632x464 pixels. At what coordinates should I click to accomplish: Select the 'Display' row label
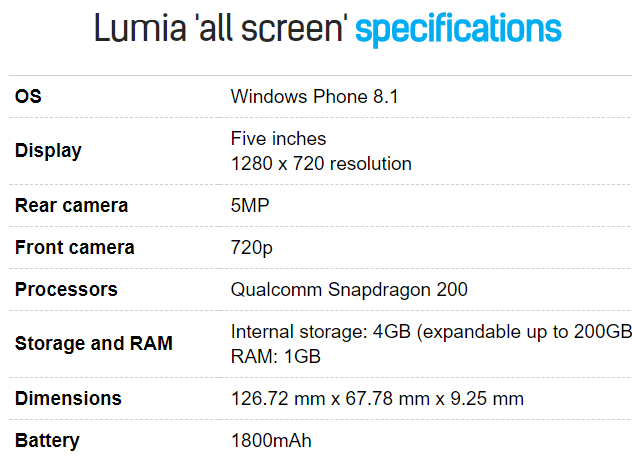click(x=48, y=151)
